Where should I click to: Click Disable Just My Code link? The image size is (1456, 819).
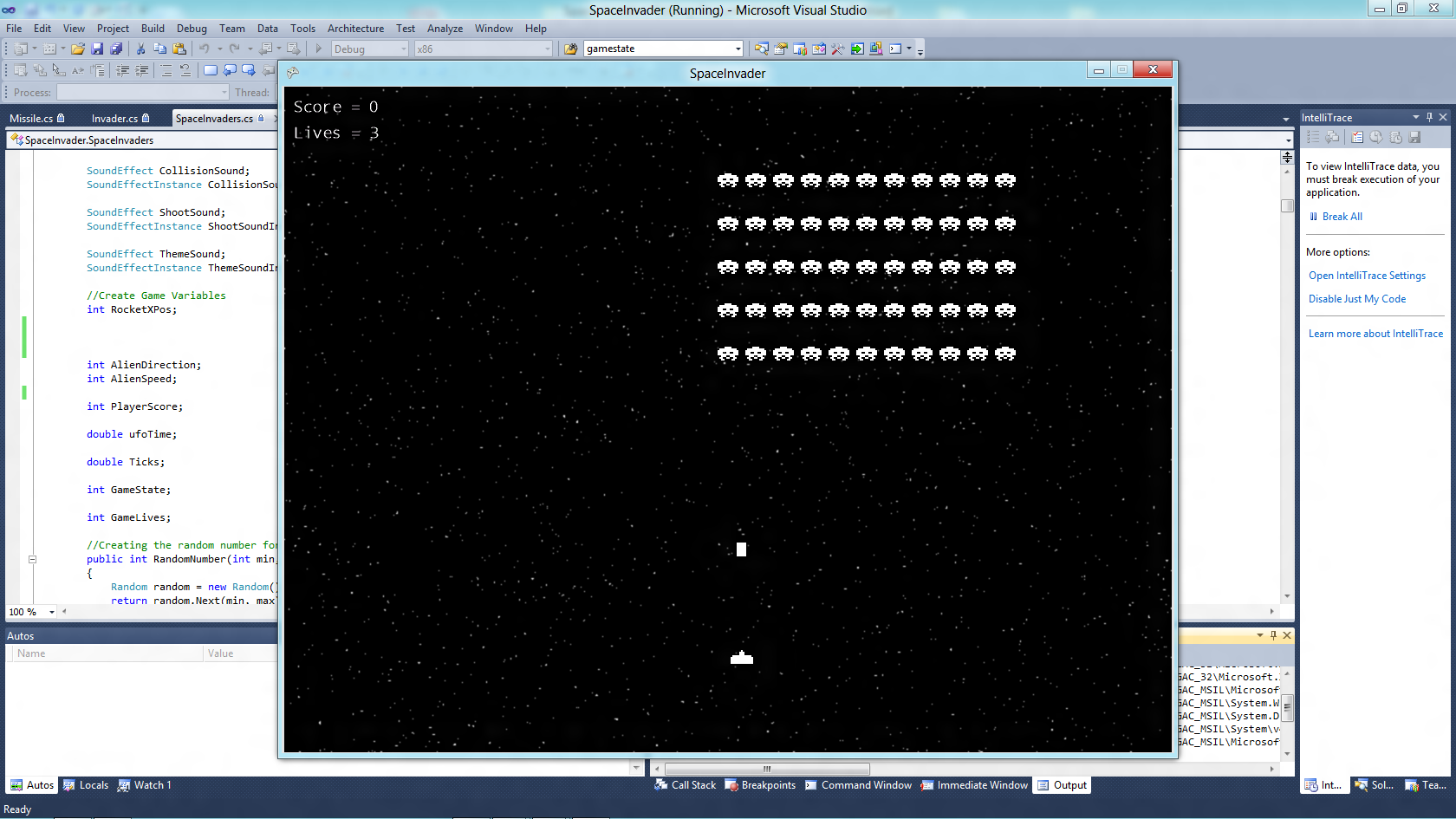point(1357,299)
